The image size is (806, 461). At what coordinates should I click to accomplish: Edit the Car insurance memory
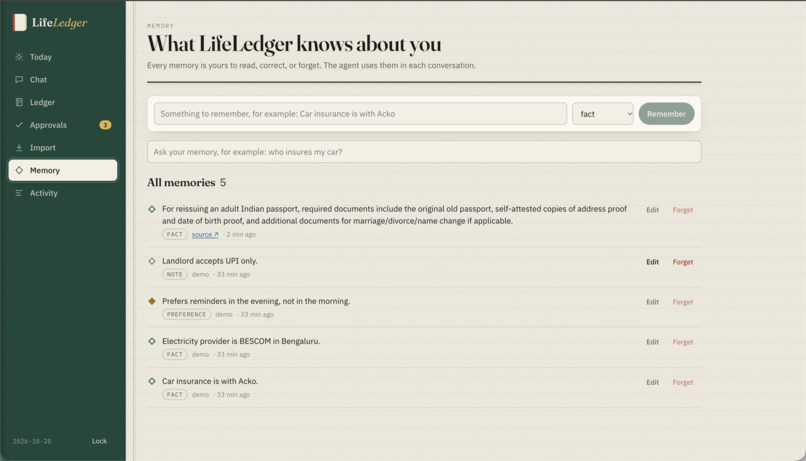click(652, 382)
